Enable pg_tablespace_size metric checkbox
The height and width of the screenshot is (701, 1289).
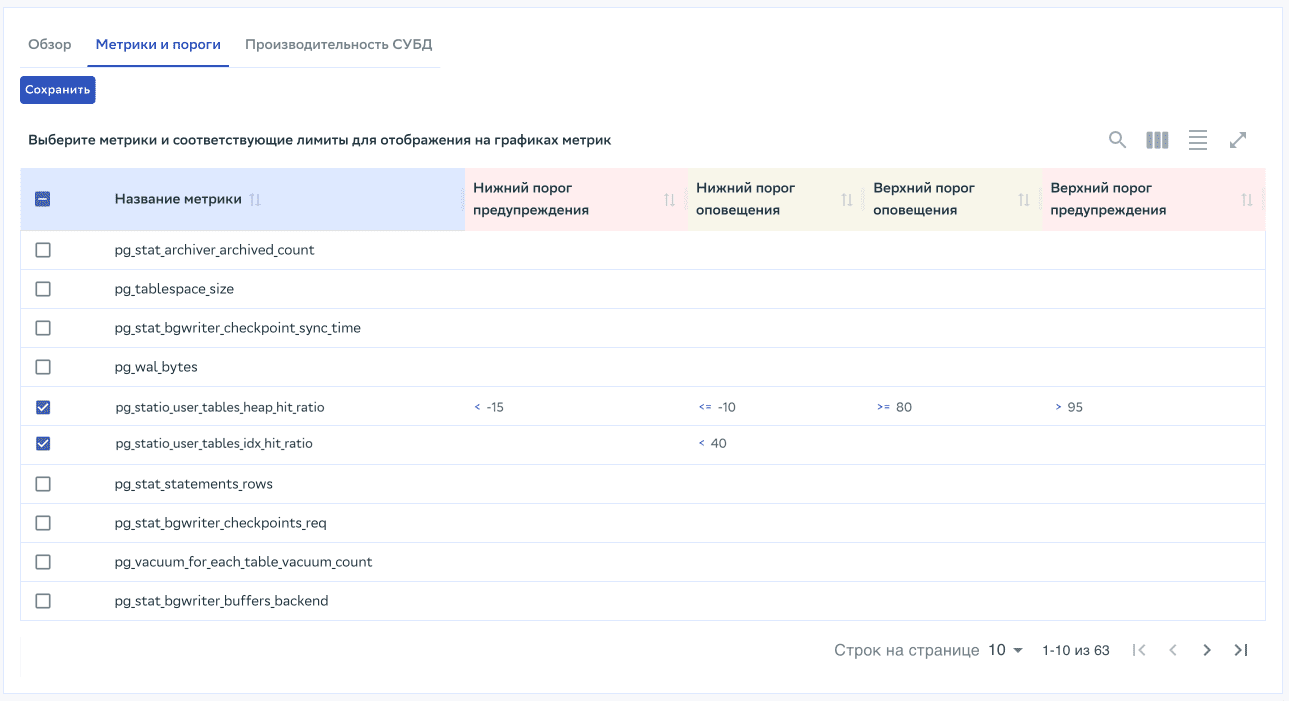tap(43, 289)
